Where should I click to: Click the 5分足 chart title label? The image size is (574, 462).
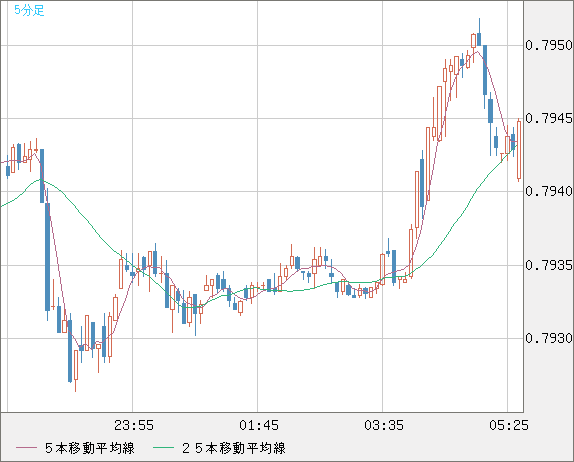point(29,10)
